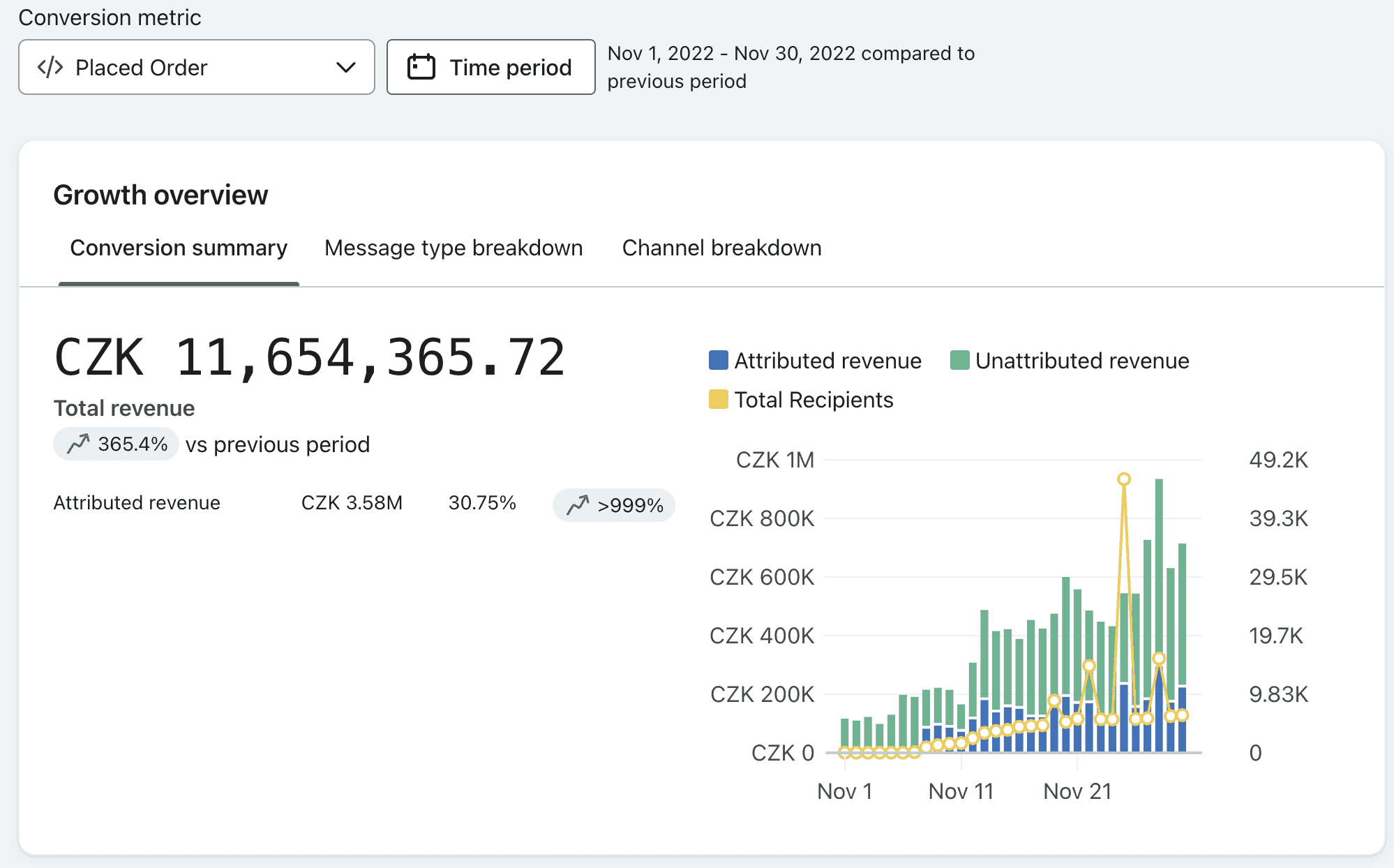This screenshot has width=1394, height=868.
Task: Click the highest yellow recipients peak point
Action: pos(1124,479)
